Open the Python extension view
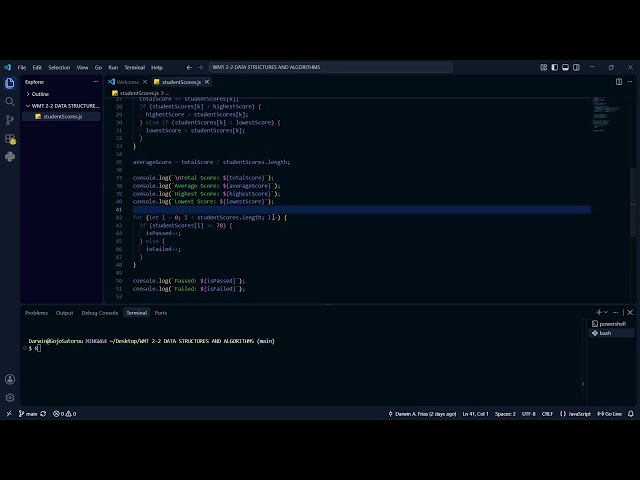Image resolution: width=640 pixels, height=480 pixels. (10, 157)
